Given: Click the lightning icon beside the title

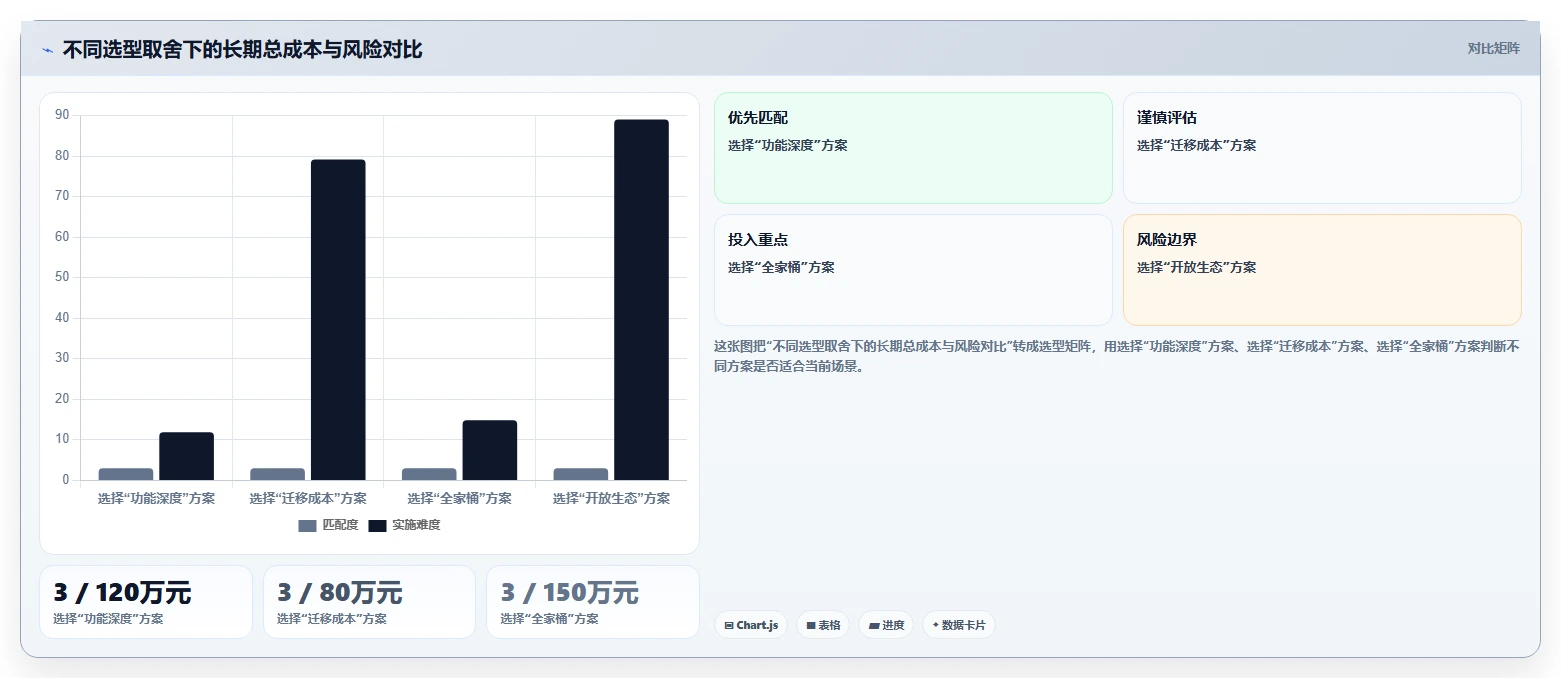Looking at the screenshot, I should click(x=47, y=50).
